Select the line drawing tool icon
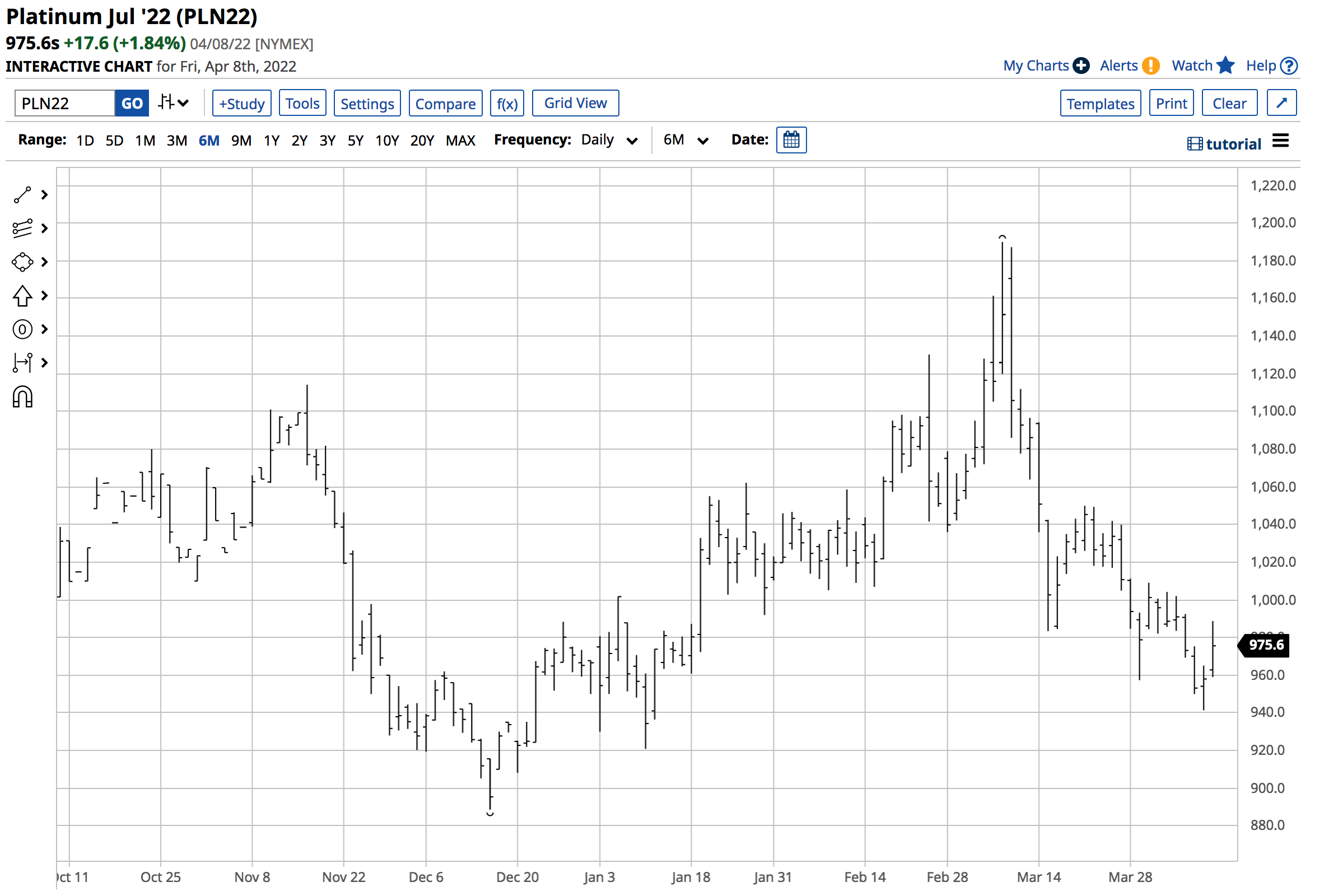The height and width of the screenshot is (896, 1324). tap(22, 195)
